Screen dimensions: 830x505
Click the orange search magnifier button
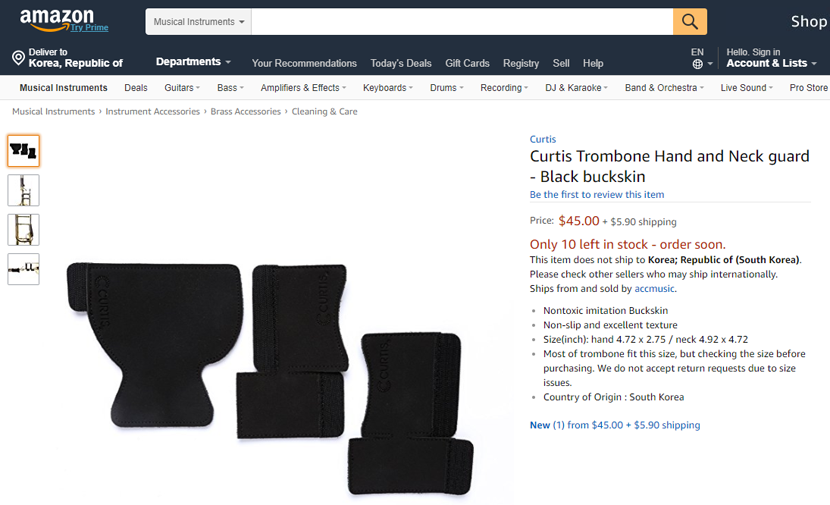tap(690, 22)
